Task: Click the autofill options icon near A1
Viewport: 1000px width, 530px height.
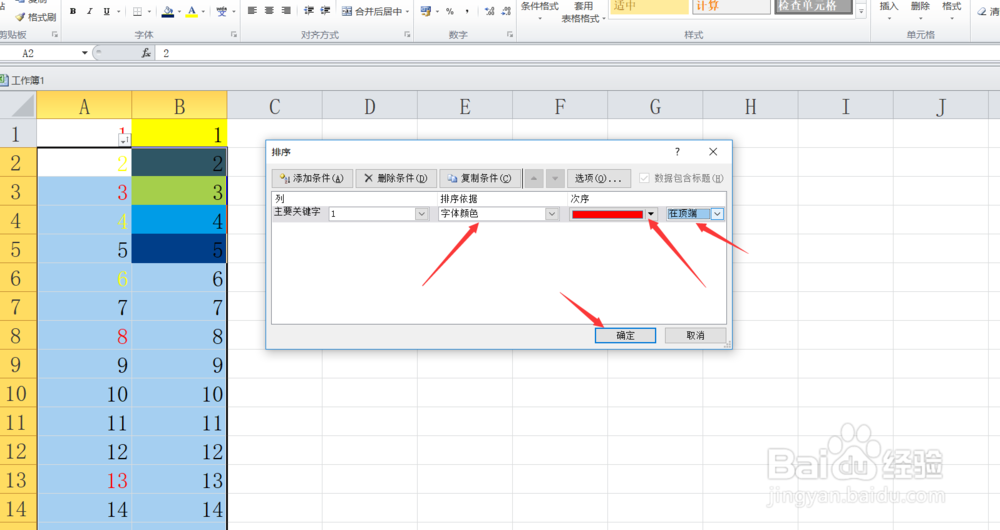Action: 124,140
